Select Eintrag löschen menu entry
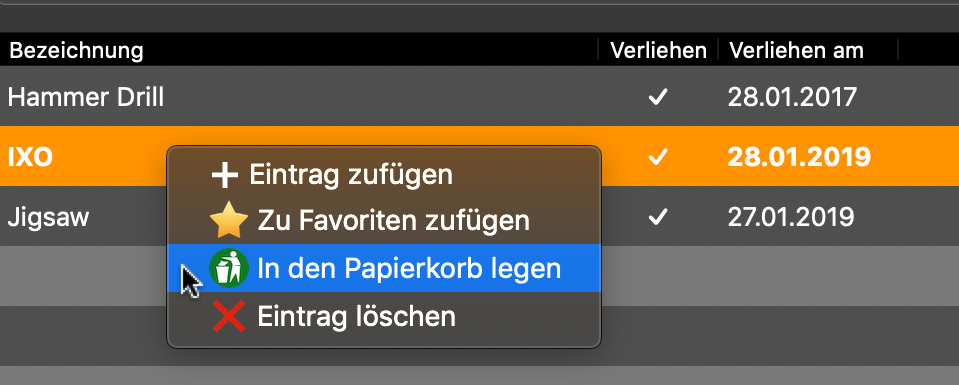 [x=384, y=316]
